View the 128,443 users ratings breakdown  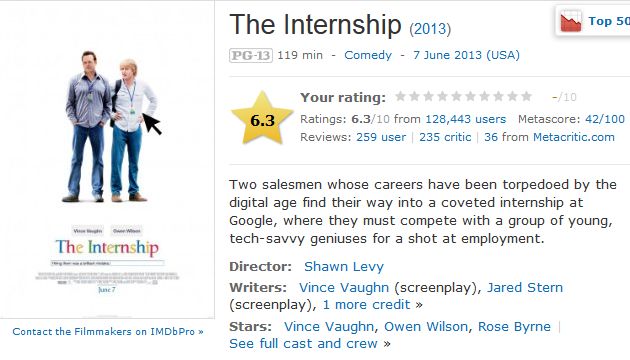tap(466, 119)
